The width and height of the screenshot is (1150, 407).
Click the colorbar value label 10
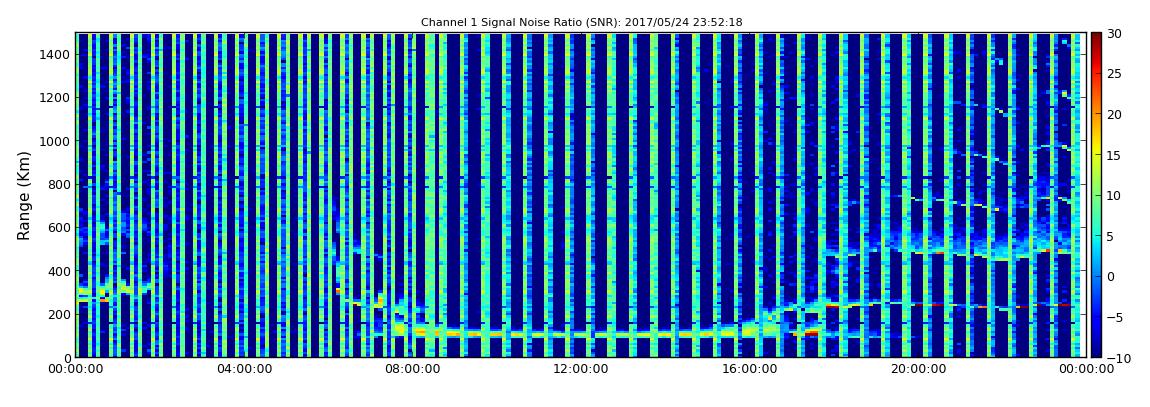point(1115,195)
